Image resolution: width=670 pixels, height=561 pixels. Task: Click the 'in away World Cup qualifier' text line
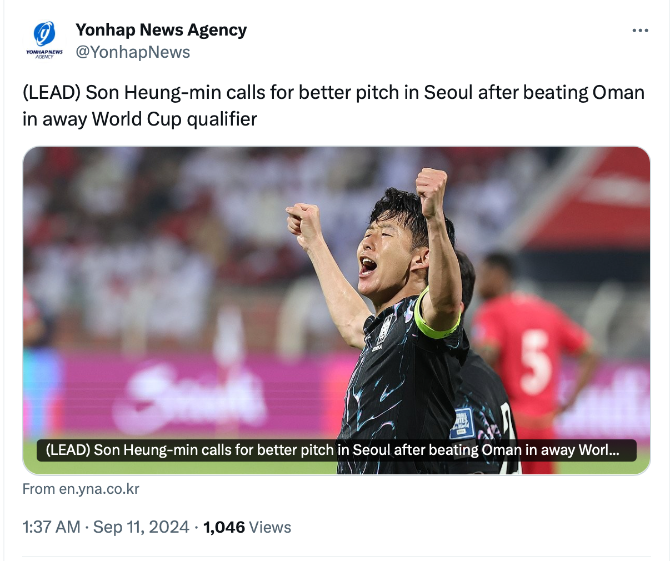139,118
